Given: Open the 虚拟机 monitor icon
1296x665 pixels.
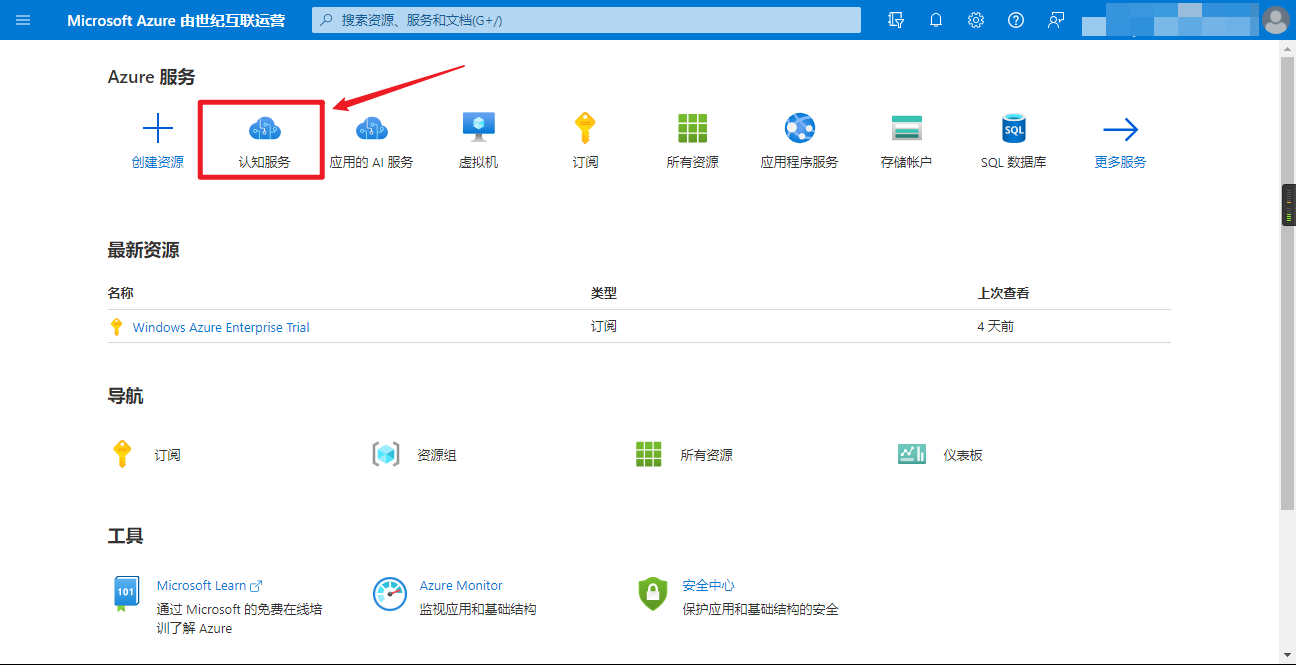Looking at the screenshot, I should (479, 127).
